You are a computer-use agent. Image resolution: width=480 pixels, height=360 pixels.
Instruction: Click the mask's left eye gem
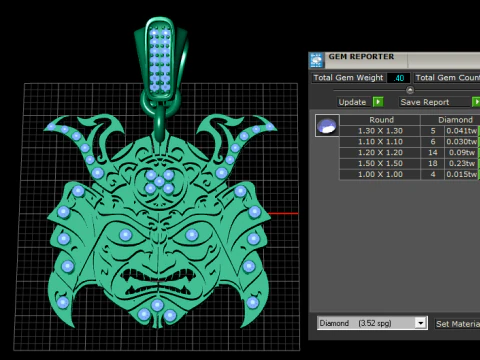tap(125, 235)
